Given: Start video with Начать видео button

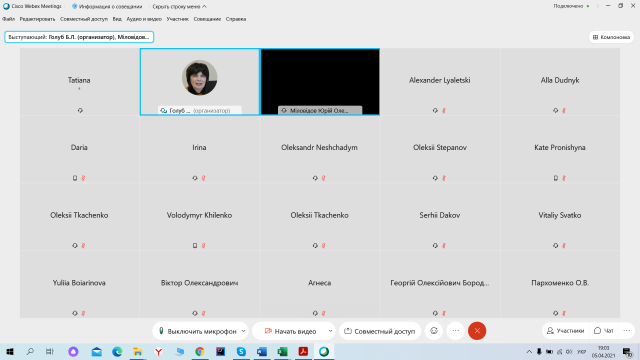Looking at the screenshot, I should [x=290, y=331].
